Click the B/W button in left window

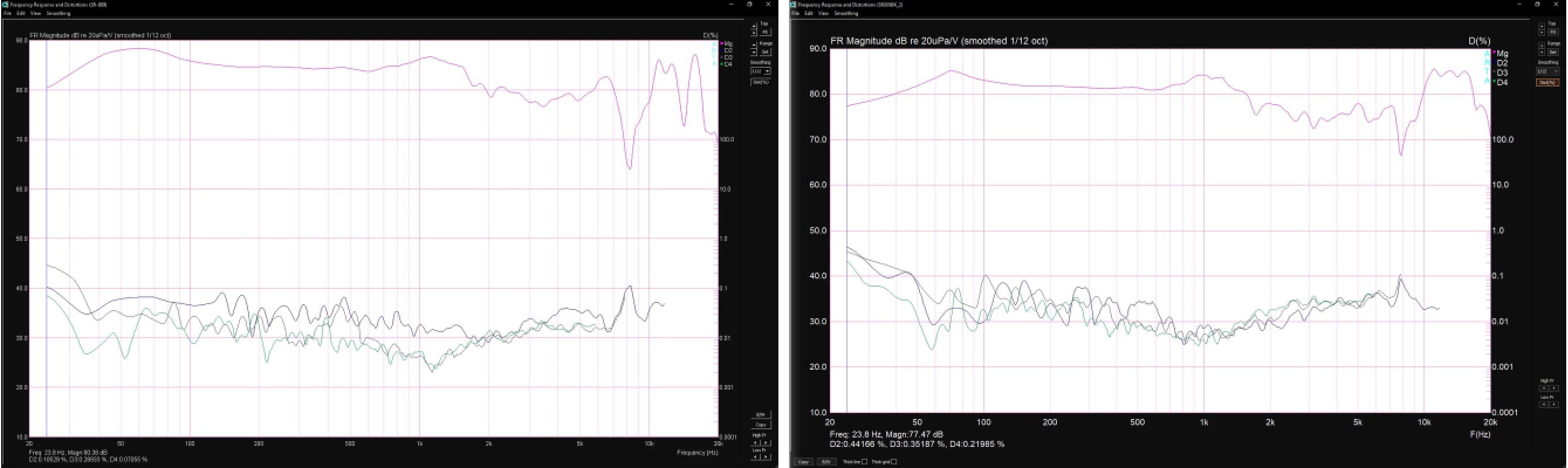point(760,415)
